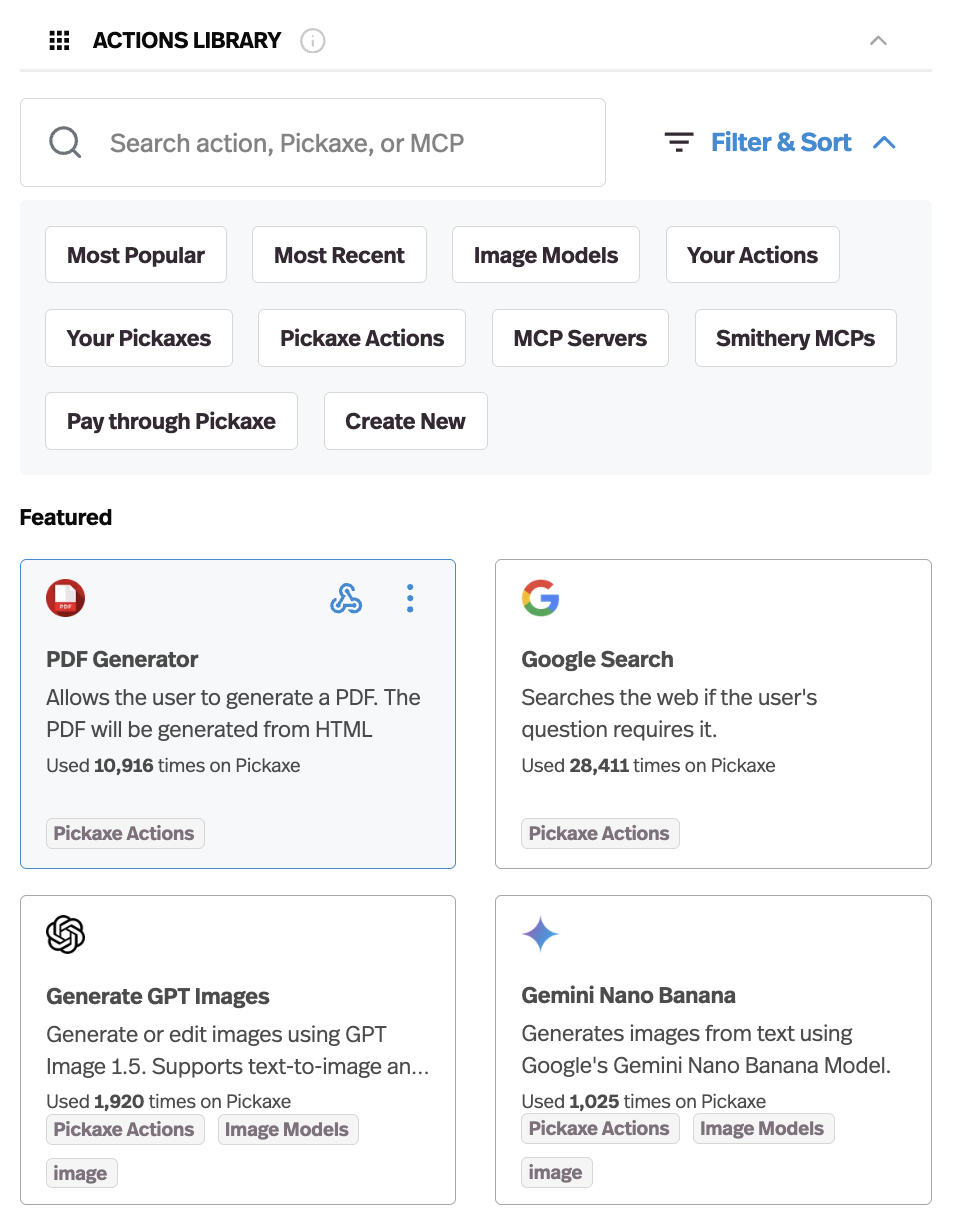Open the PDF Generator three-dot menu
Image resolution: width=962 pixels, height=1222 pixels.
pos(410,598)
